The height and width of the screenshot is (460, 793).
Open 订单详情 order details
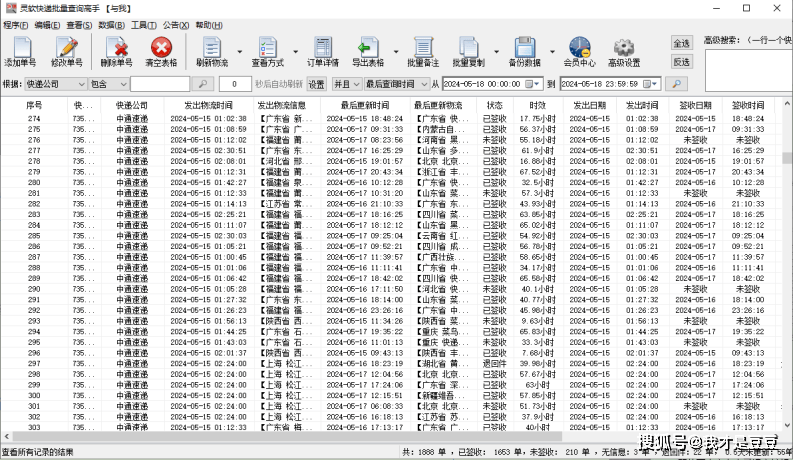click(322, 48)
